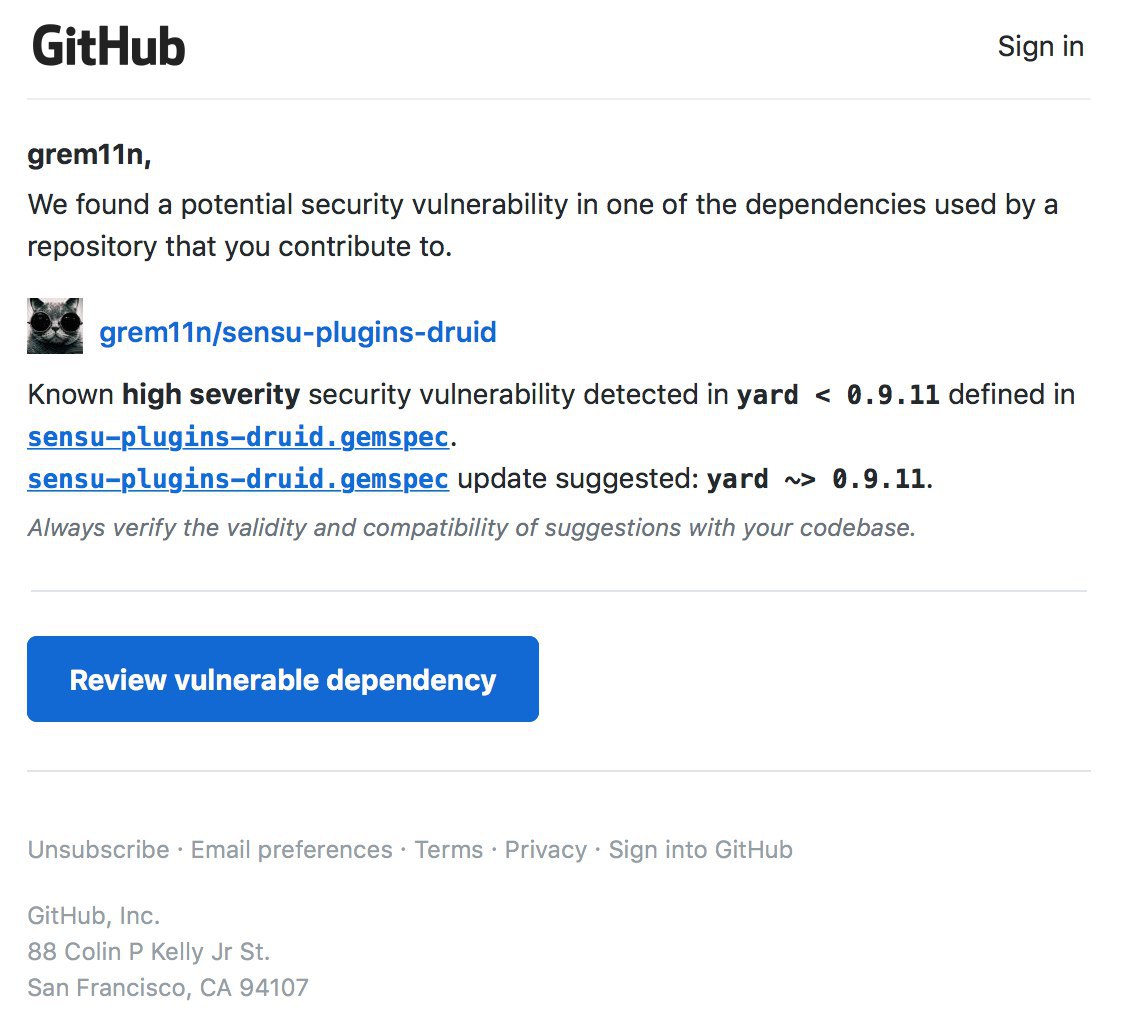Open the Privacy footer link

(x=545, y=850)
